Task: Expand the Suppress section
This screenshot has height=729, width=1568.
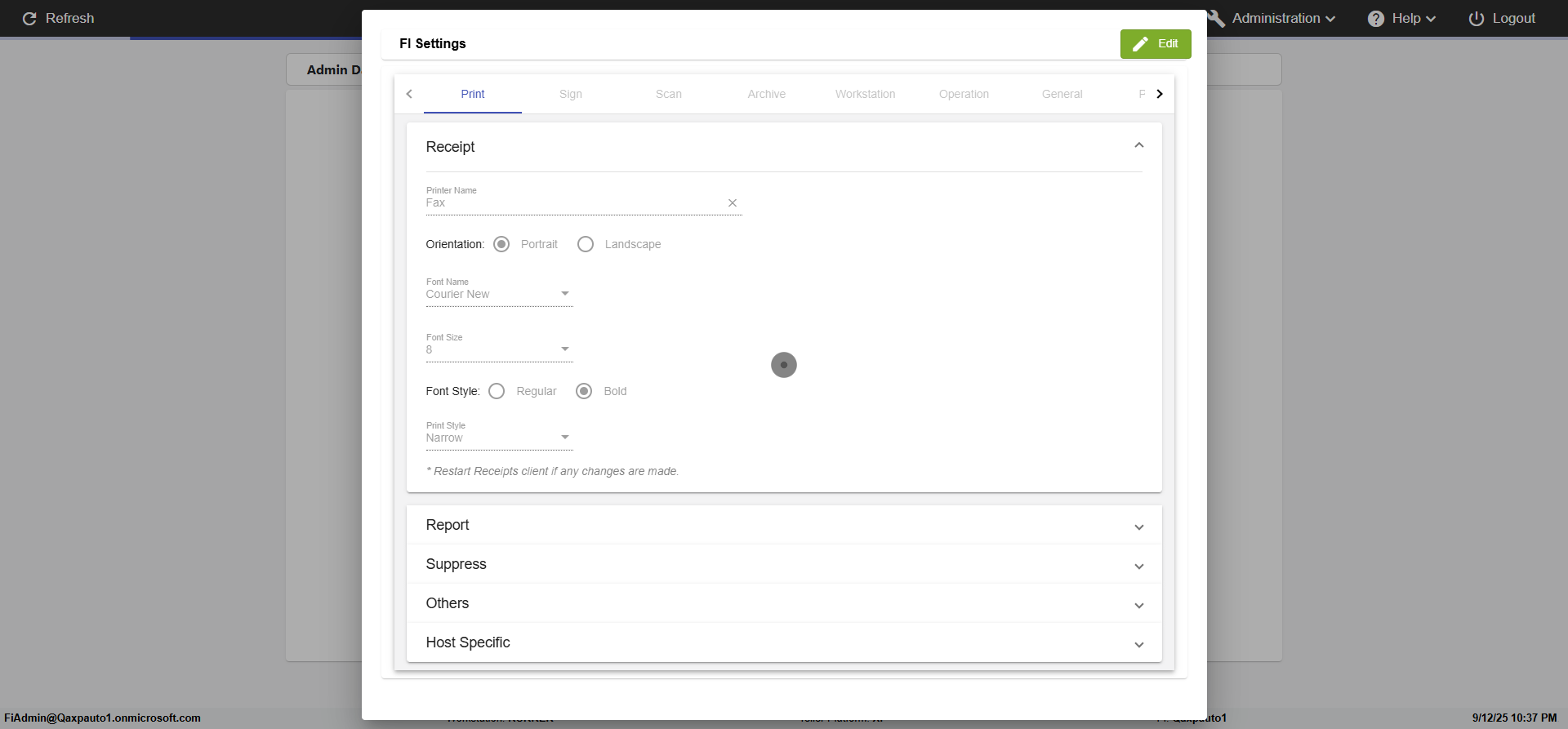Action: click(784, 564)
